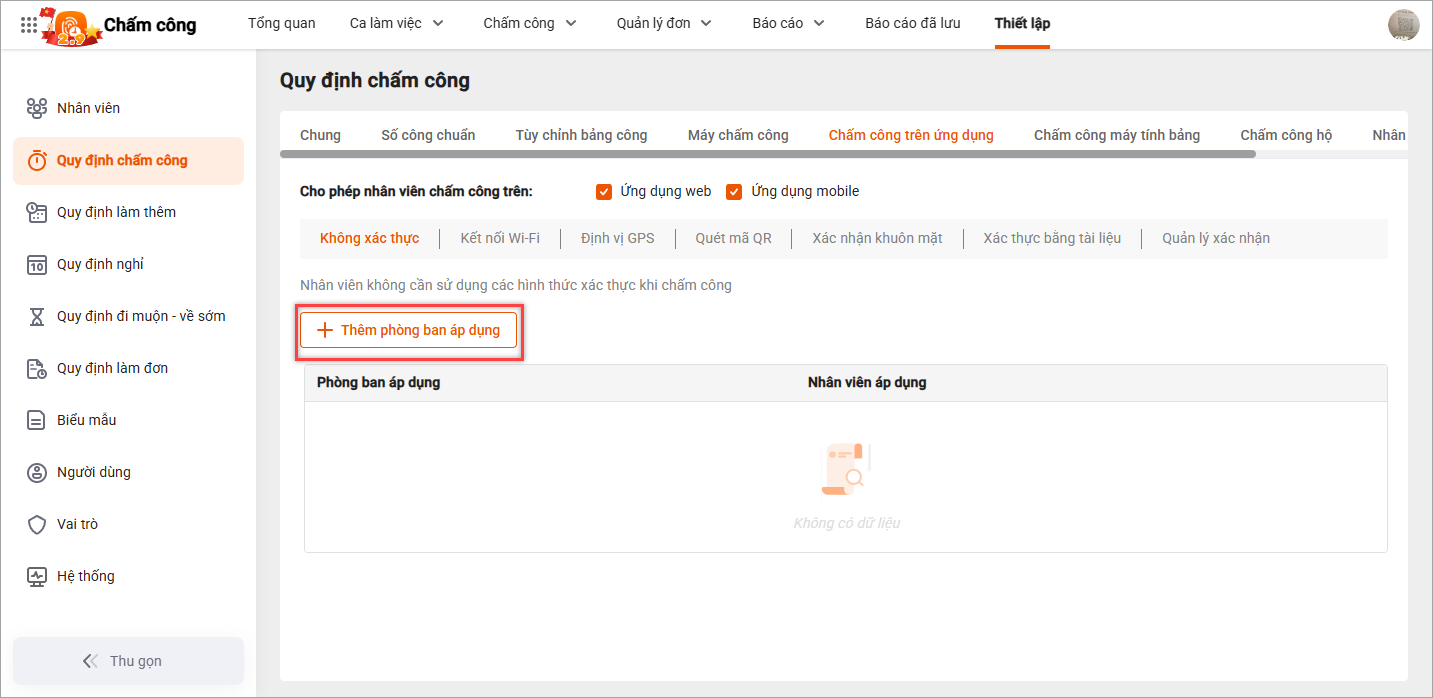1433x698 pixels.
Task: Open Người dùng sidebar item
Action: click(x=128, y=472)
